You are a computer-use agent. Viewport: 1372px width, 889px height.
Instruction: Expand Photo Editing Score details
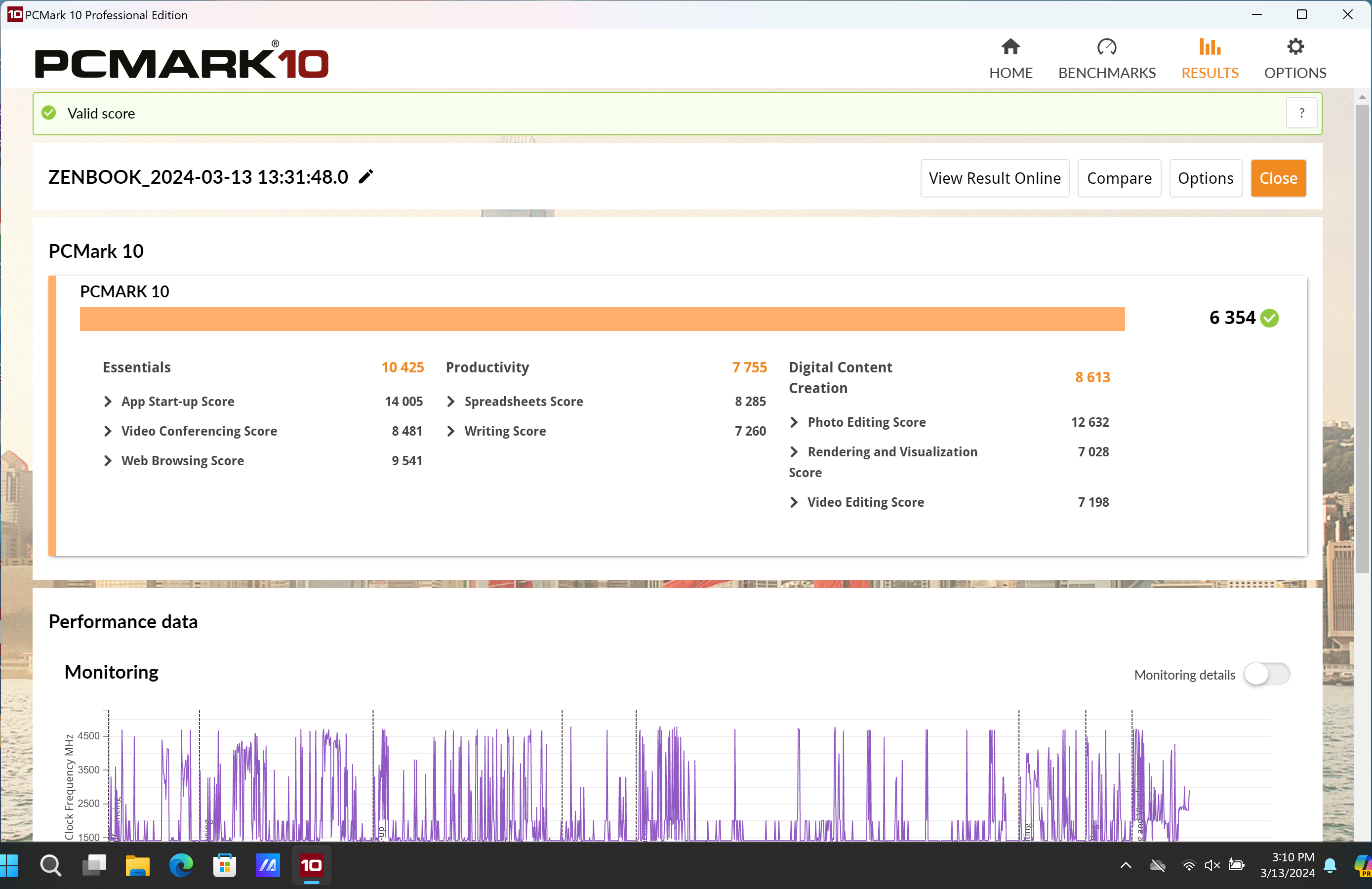pos(794,422)
